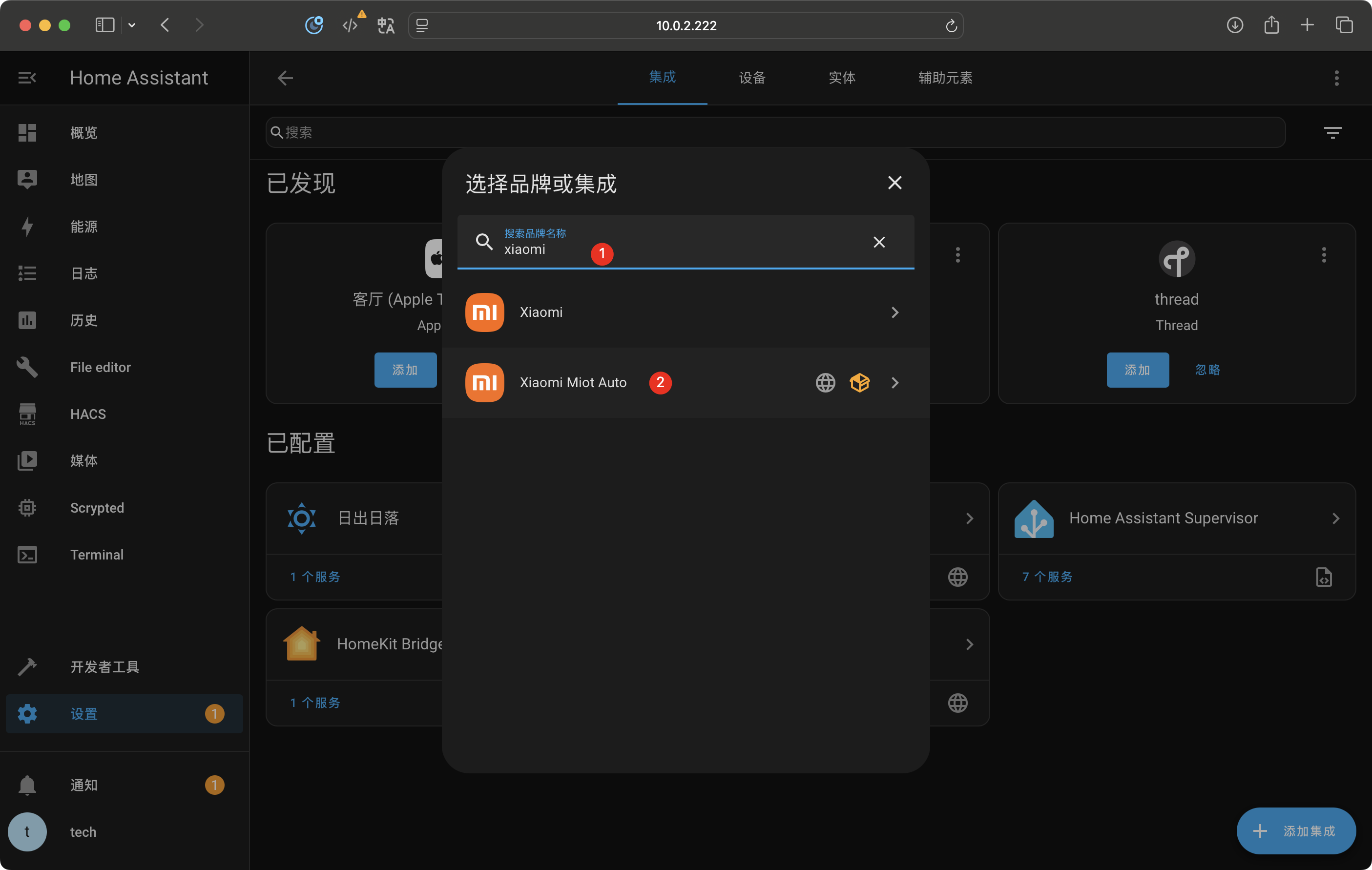Open 1 个服务 link under HomeKit Bridge
The height and width of the screenshot is (870, 1372).
click(x=315, y=703)
